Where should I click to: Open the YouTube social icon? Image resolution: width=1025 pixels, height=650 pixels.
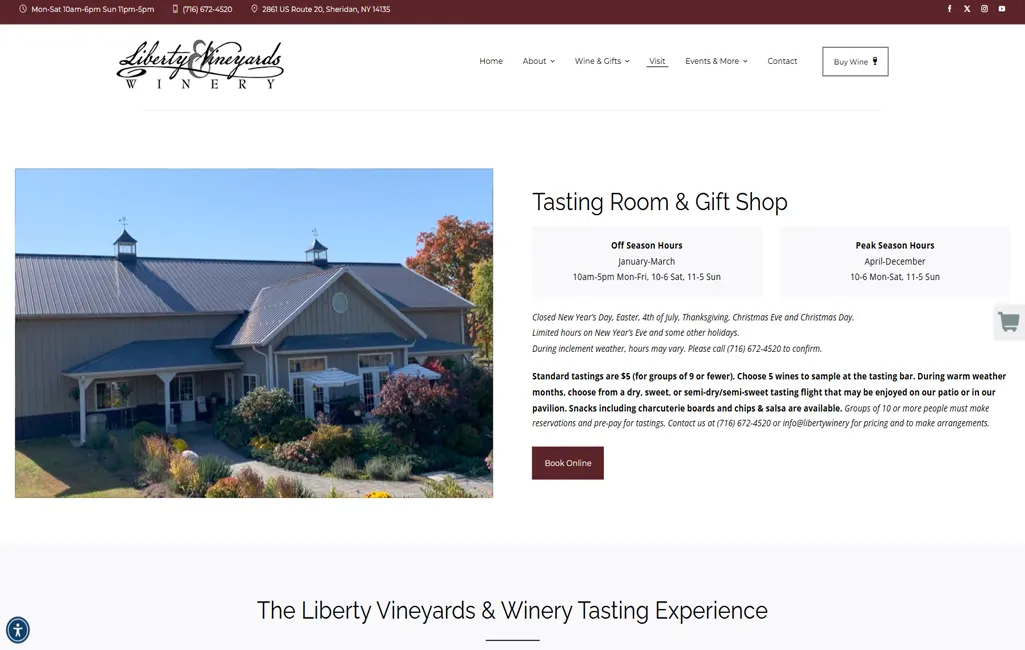click(1001, 9)
